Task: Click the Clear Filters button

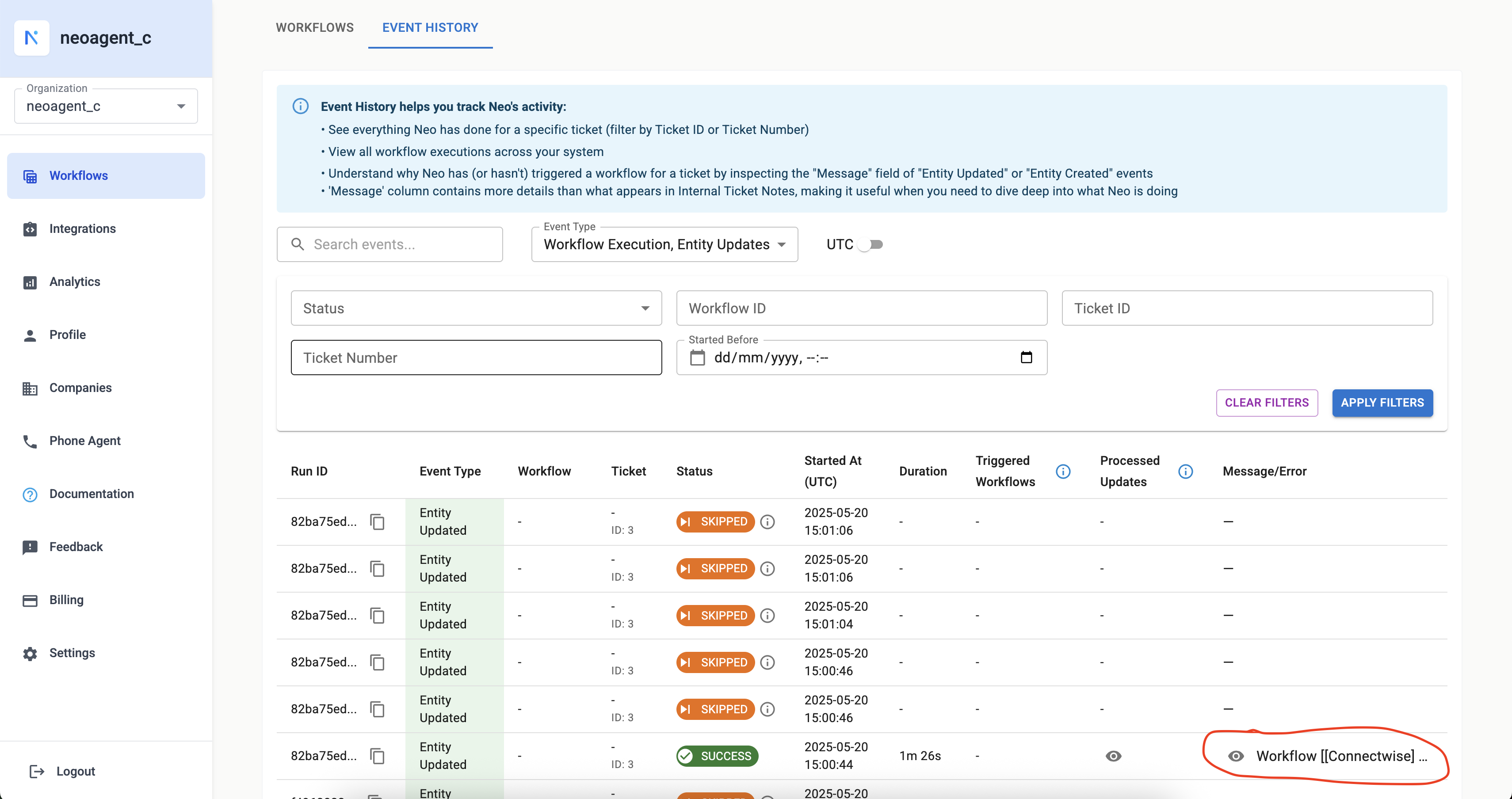Action: click(1266, 403)
